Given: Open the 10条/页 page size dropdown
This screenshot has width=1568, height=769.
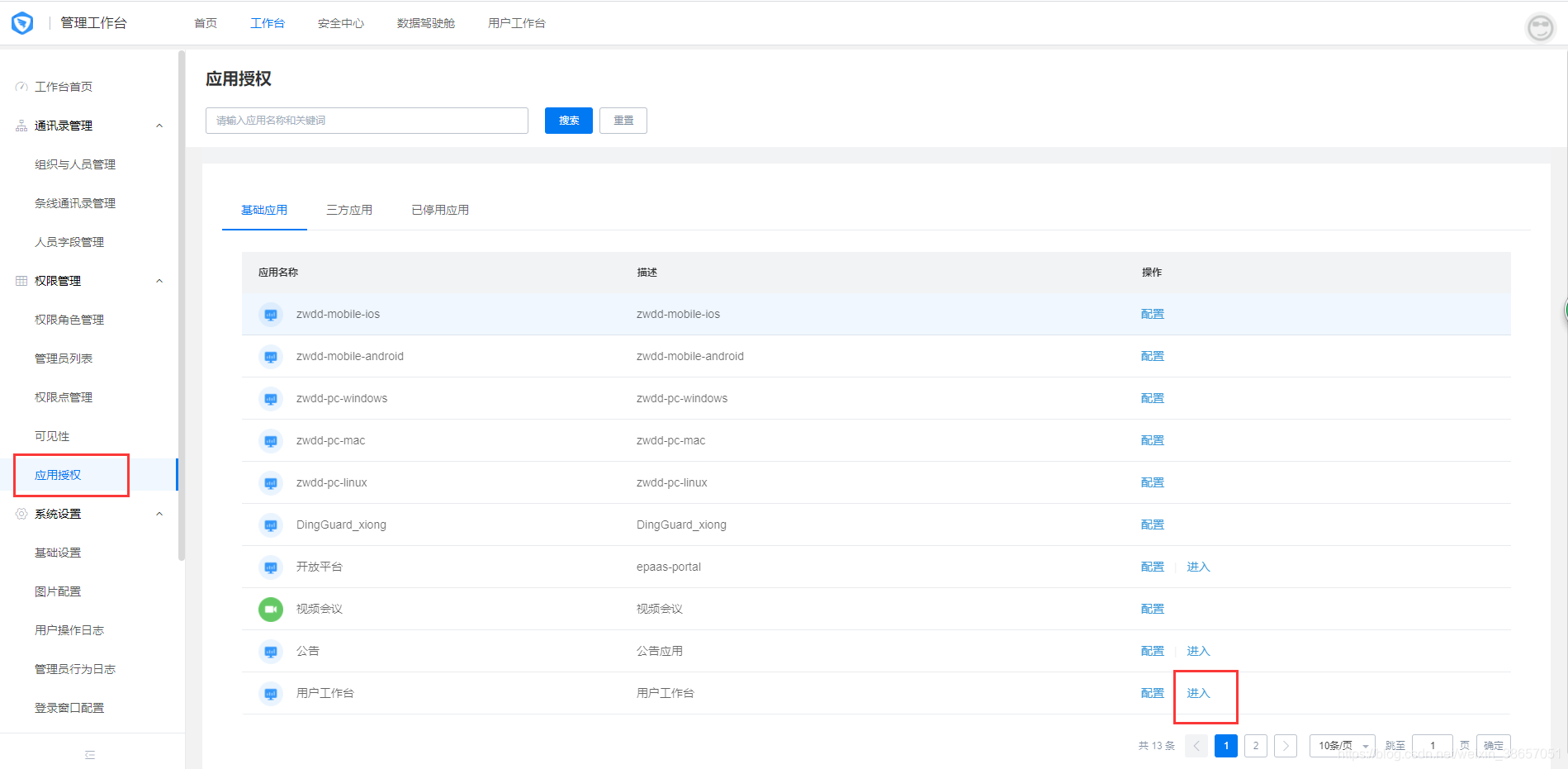Looking at the screenshot, I should point(1343,746).
